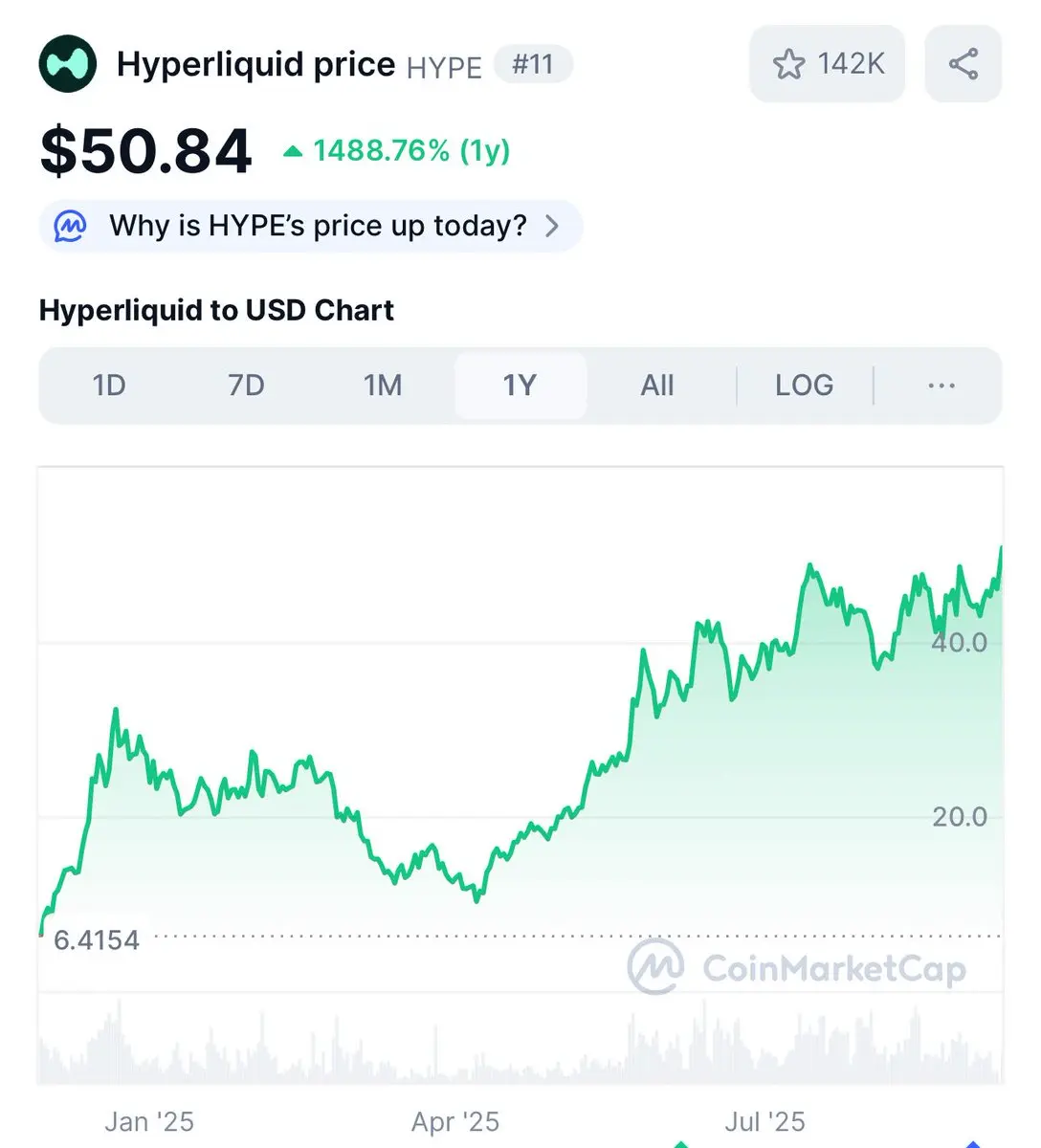The width and height of the screenshot is (1041, 1148).
Task: Click the 1488.76% (1y) change label
Action: point(411,151)
